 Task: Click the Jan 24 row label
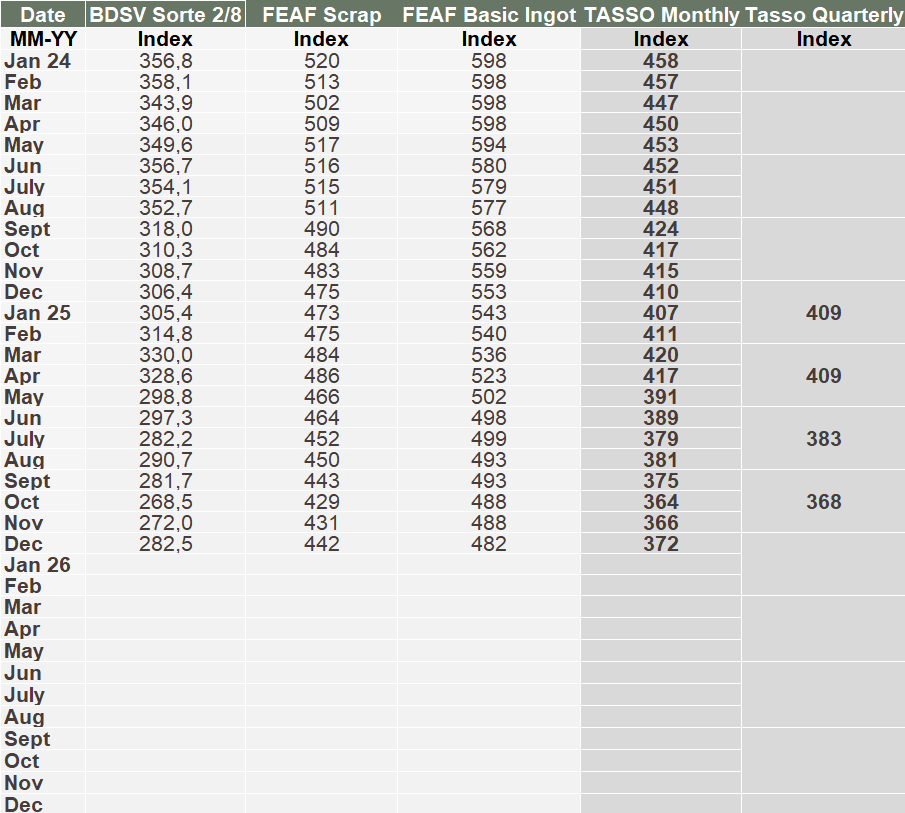pos(38,60)
